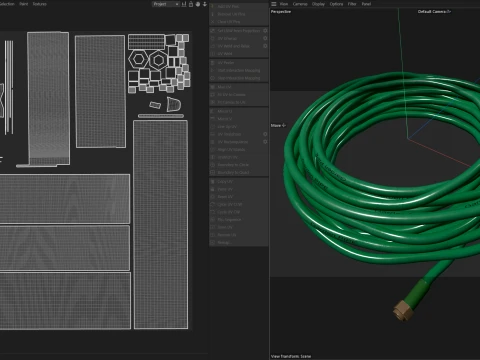
Task: Click the Default Camera label
Action: point(434,12)
